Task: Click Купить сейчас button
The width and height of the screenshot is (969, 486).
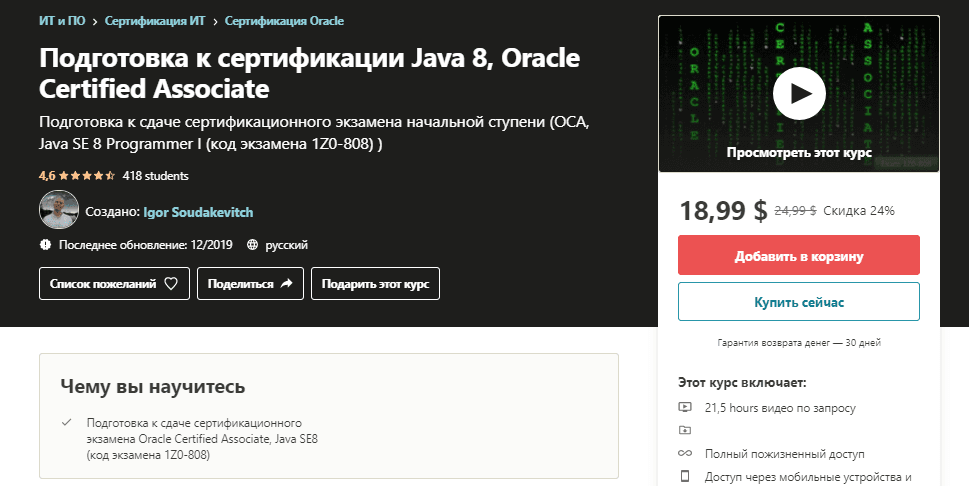Action: 798,302
